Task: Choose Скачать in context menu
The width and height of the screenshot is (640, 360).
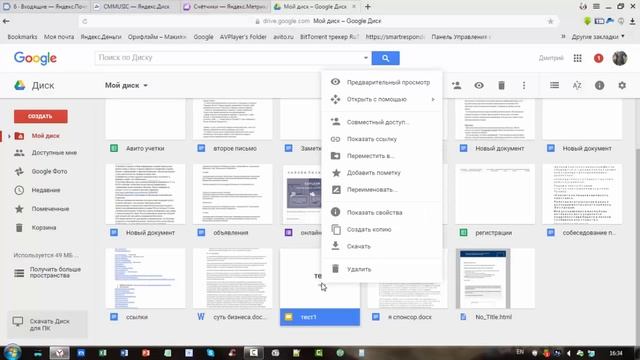Action: pos(382,247)
